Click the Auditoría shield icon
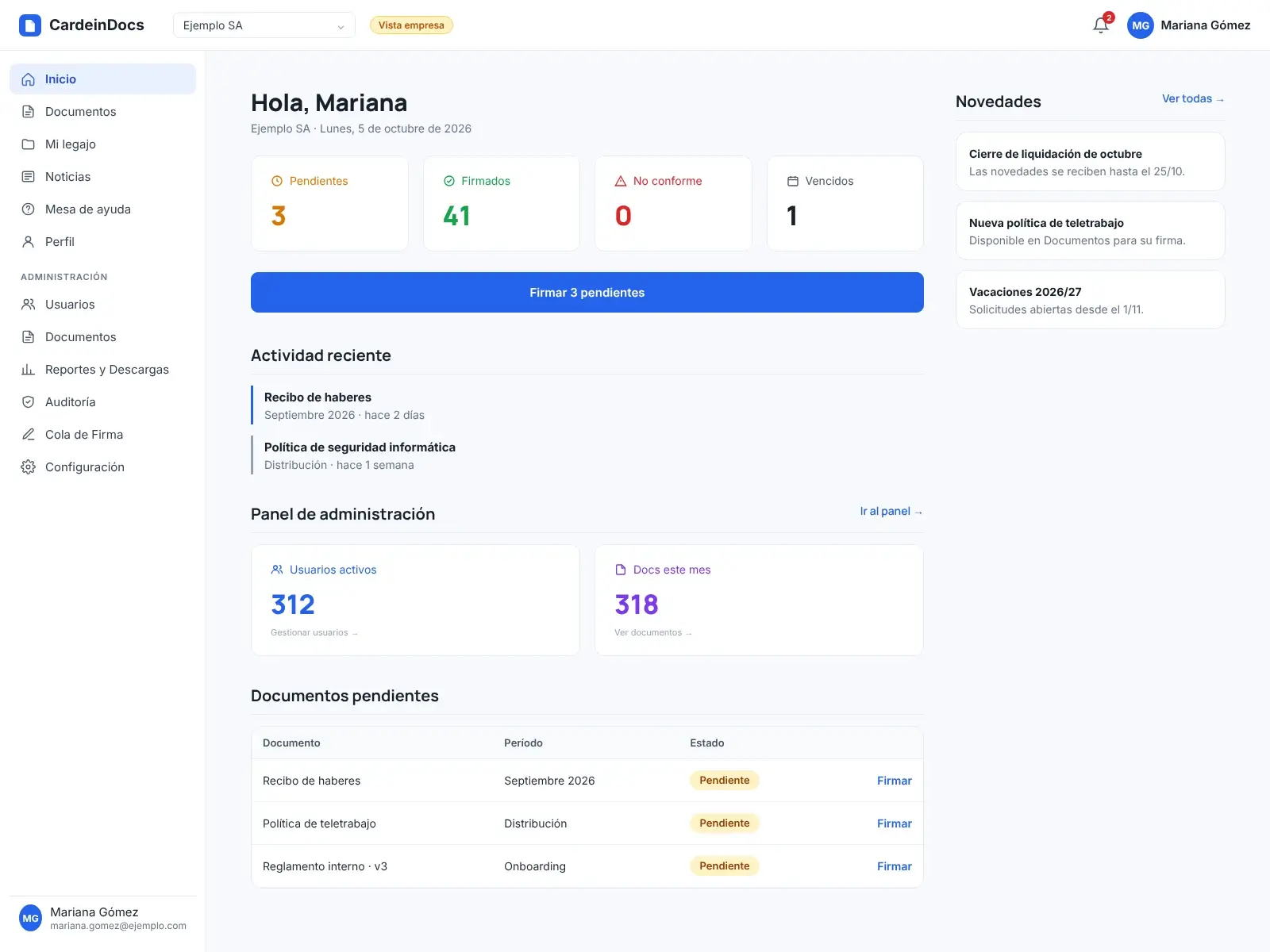This screenshot has height=952, width=1270. pyautogui.click(x=29, y=402)
